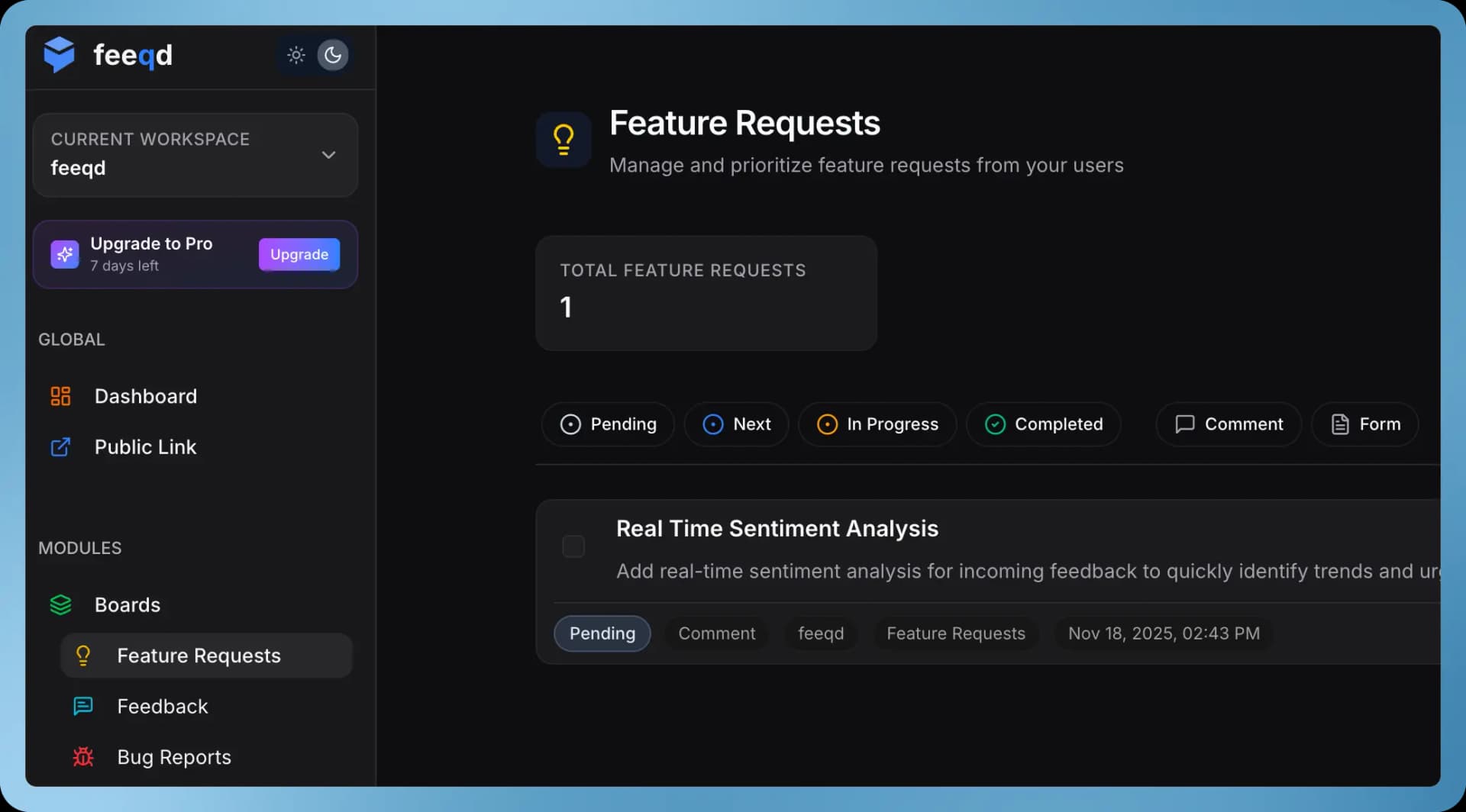This screenshot has width=1466, height=812.
Task: Filter by Comment source type
Action: point(1228,424)
